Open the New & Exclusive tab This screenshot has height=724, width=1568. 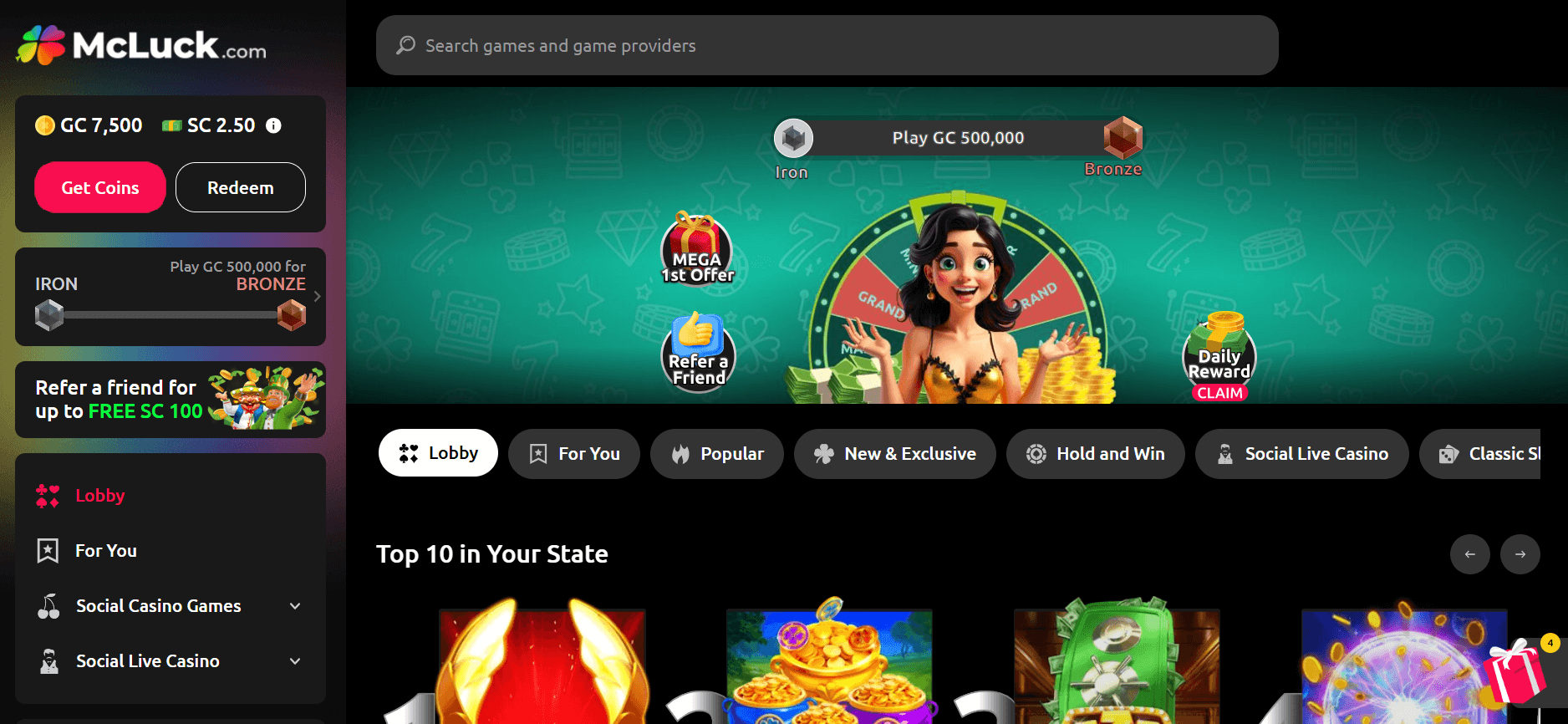pos(895,454)
